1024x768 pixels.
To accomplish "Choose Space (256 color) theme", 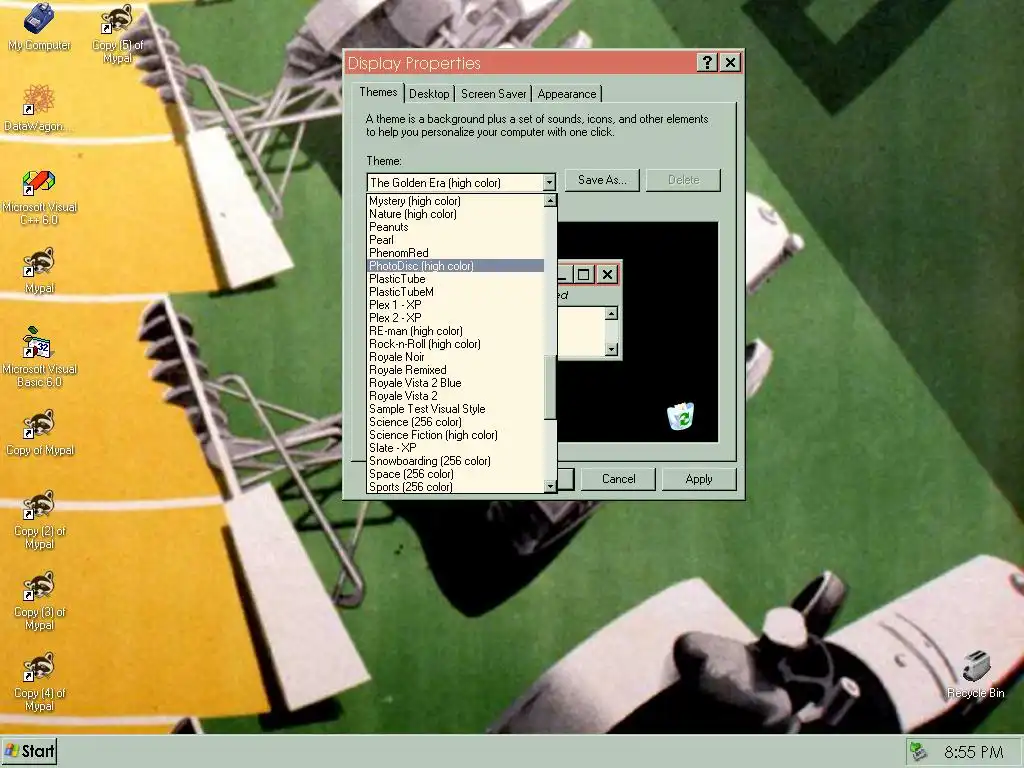I will 456,474.
